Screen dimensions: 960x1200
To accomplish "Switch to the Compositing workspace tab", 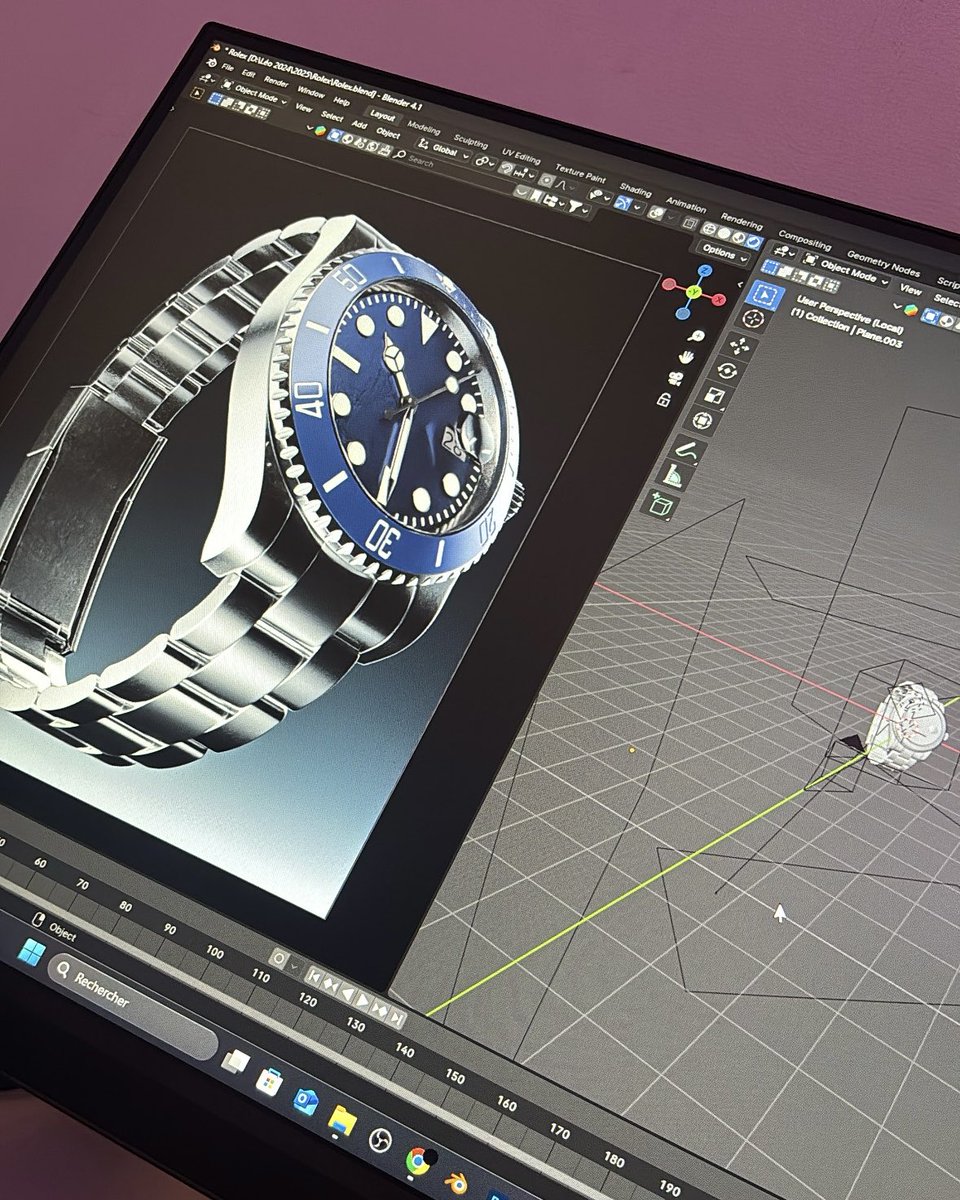I will coord(805,240).
